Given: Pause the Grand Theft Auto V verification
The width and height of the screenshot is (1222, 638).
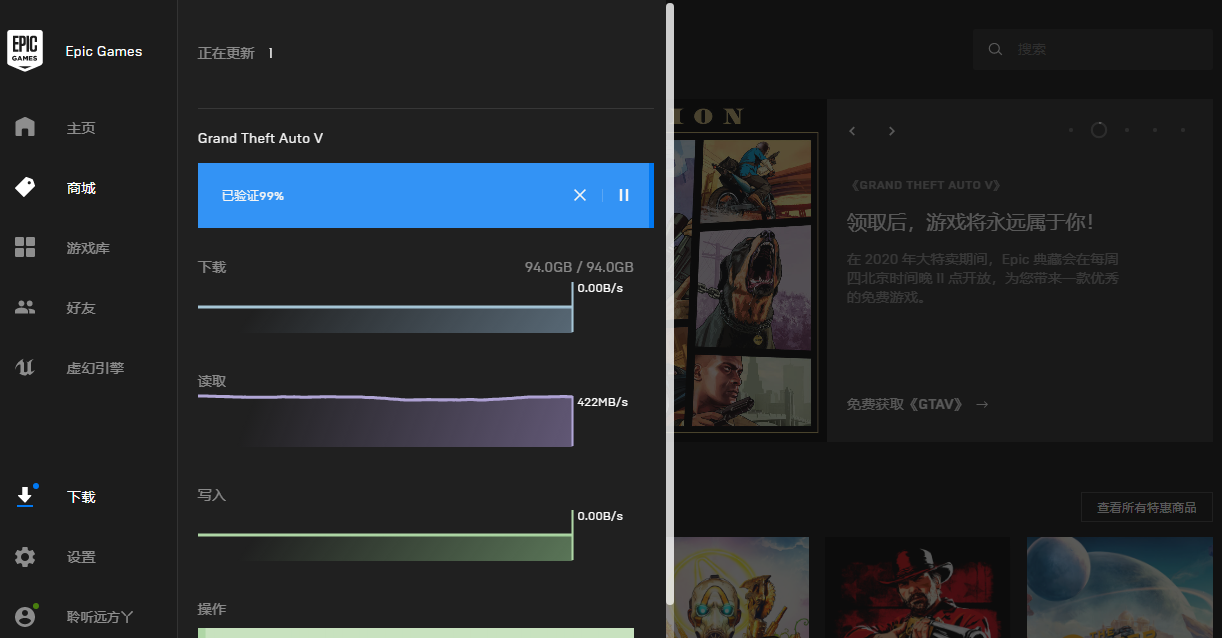Looking at the screenshot, I should pyautogui.click(x=624, y=195).
